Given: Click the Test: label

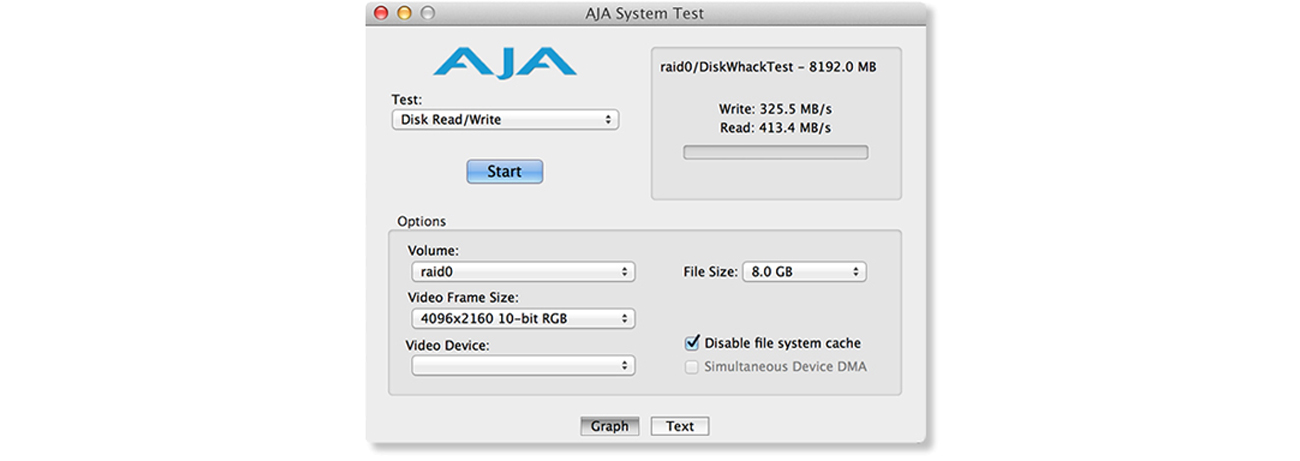Looking at the screenshot, I should 407,100.
